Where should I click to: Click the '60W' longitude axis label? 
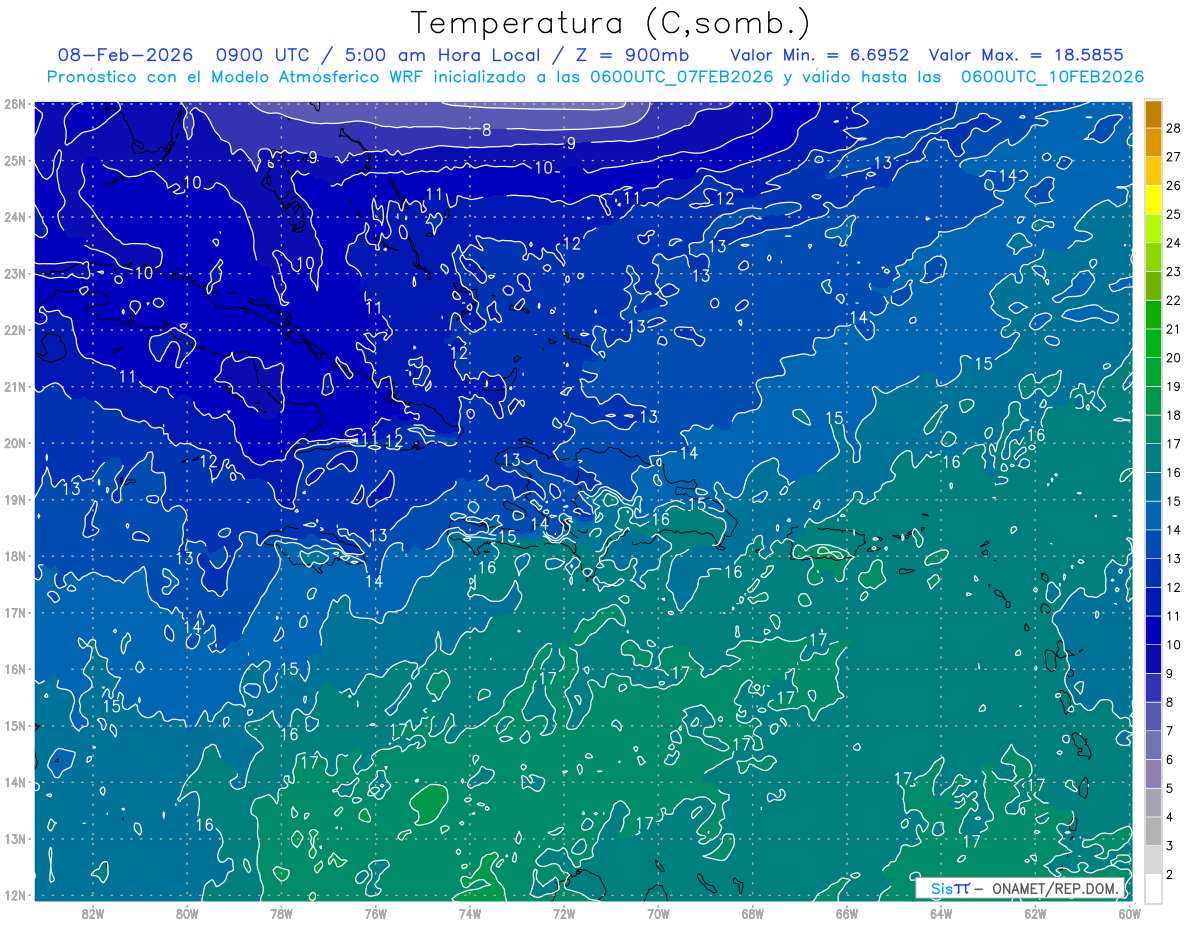1128,913
